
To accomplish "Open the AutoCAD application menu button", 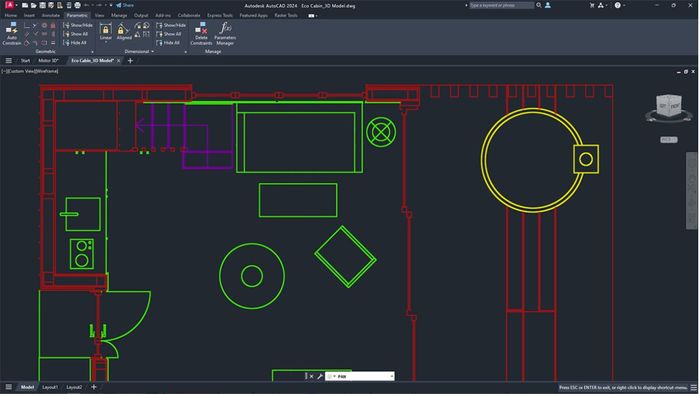I will click(x=9, y=5).
